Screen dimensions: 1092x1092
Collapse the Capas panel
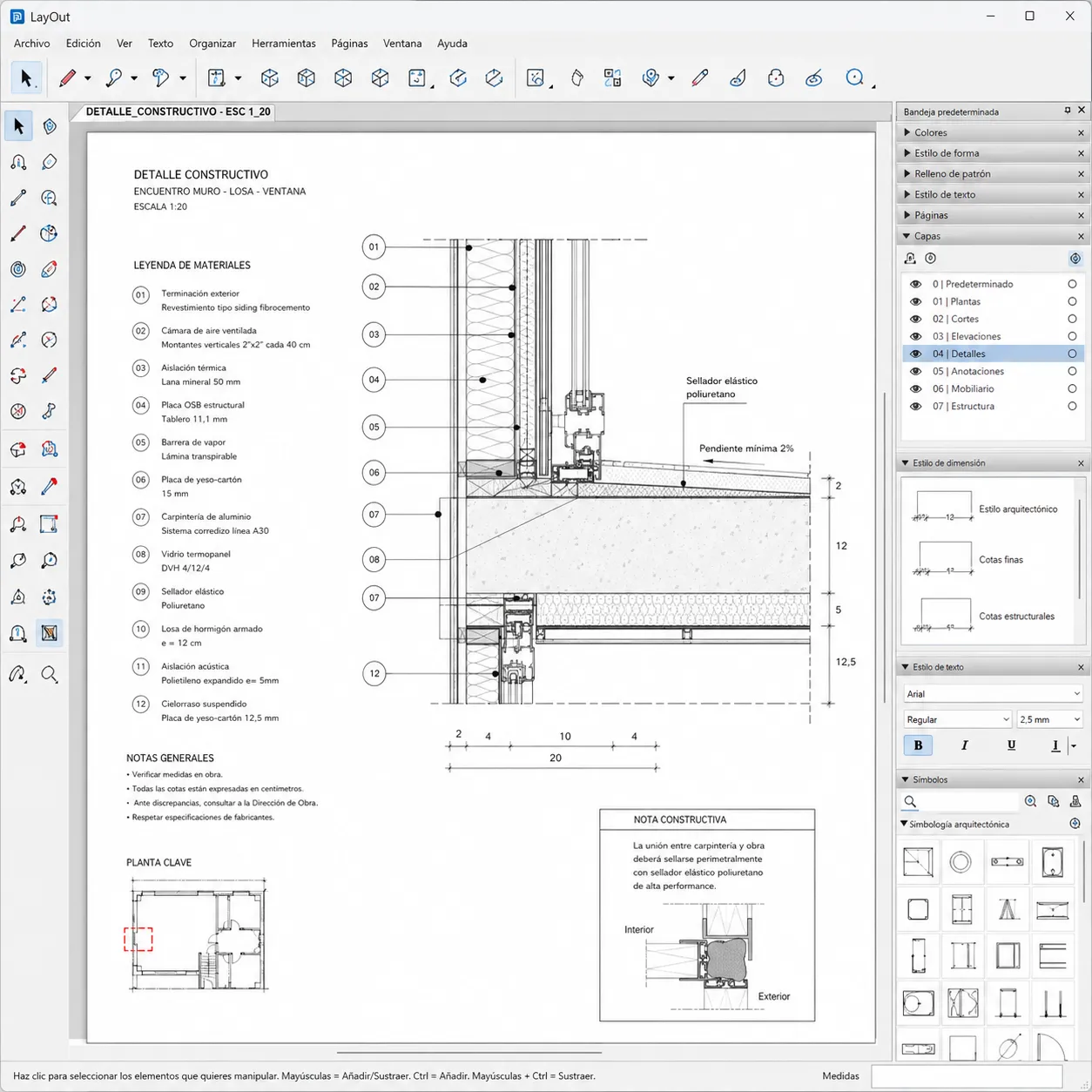[907, 236]
